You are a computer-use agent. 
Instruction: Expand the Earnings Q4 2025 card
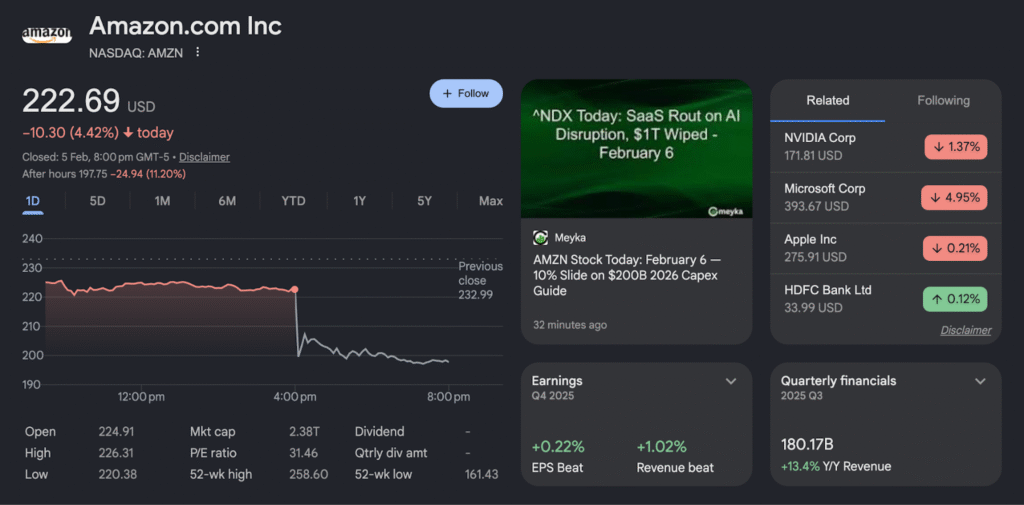[x=731, y=381]
